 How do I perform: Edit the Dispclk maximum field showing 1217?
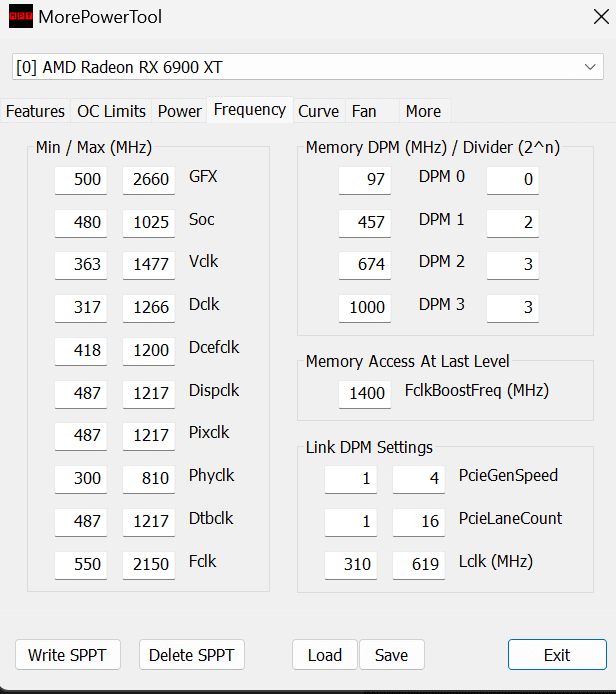tap(149, 393)
